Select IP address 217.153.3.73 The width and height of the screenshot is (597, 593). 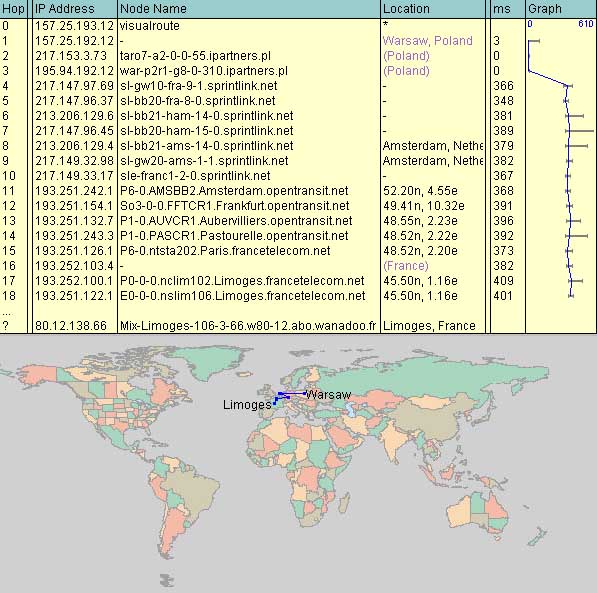(71, 56)
